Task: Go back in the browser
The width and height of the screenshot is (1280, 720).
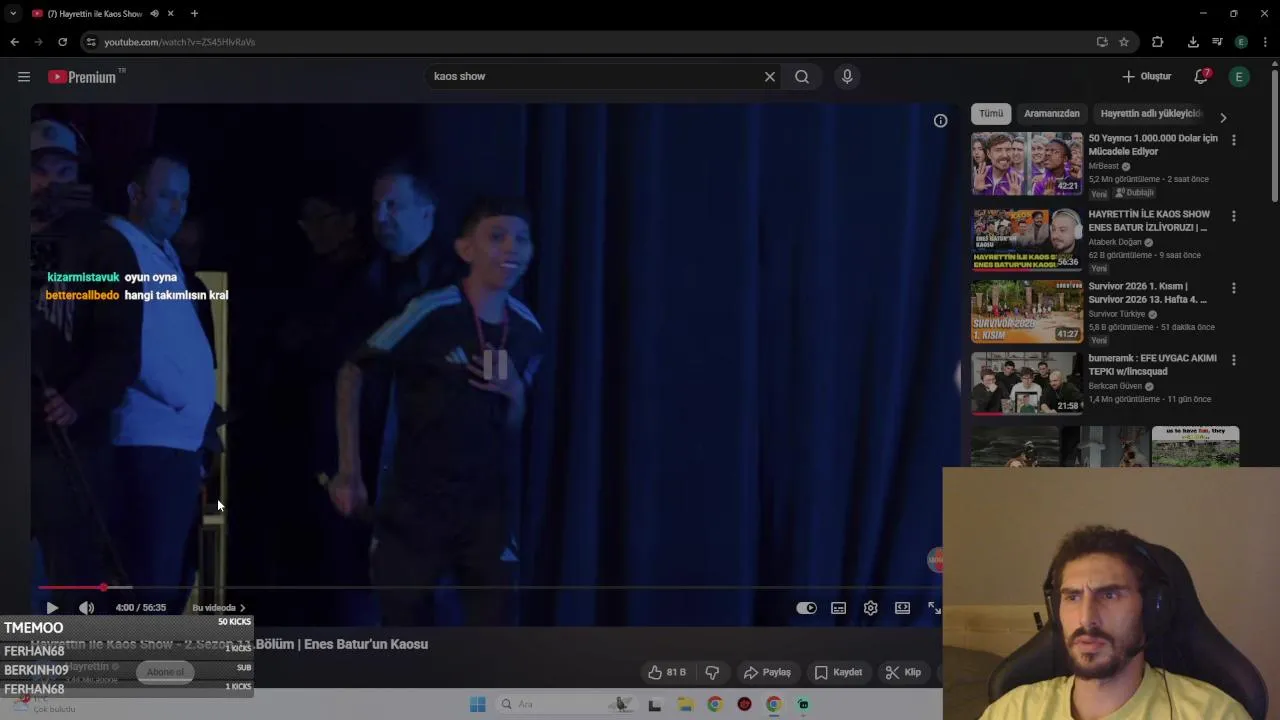Action: tap(14, 42)
